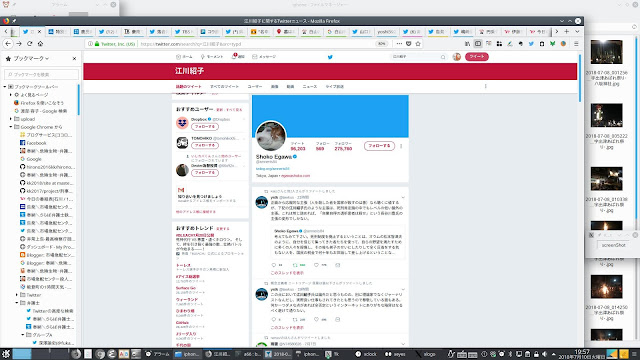
Task: Follow the Dropbox suggested user
Action: pyautogui.click(x=204, y=127)
